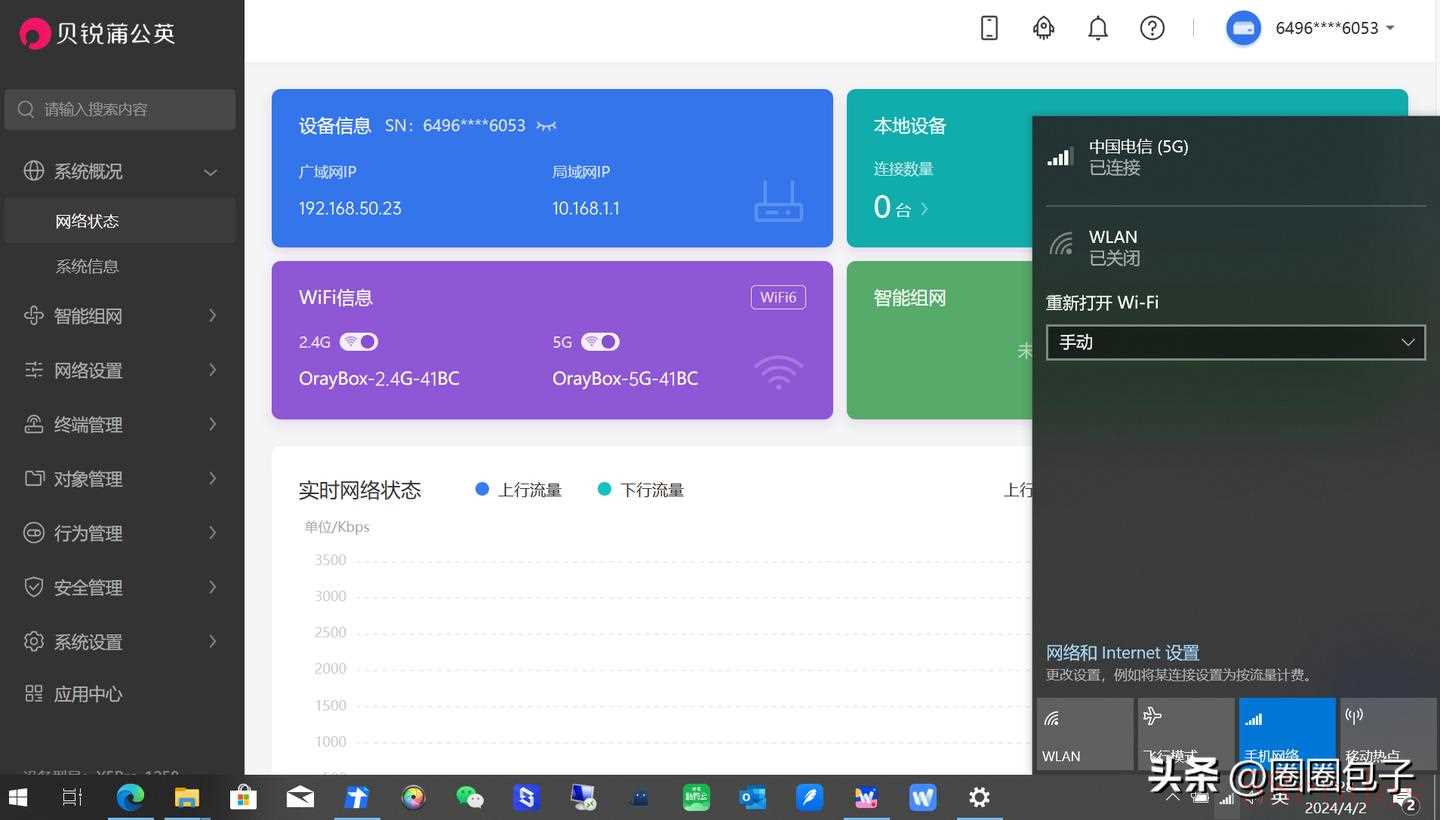Screen dimensions: 1440x820
Task: Select 系统信息 in the sidebar
Action: coord(87,267)
